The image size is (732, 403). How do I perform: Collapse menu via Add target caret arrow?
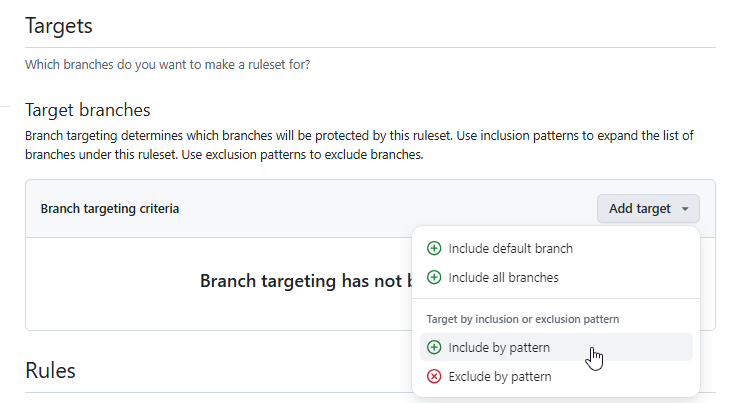click(x=685, y=209)
